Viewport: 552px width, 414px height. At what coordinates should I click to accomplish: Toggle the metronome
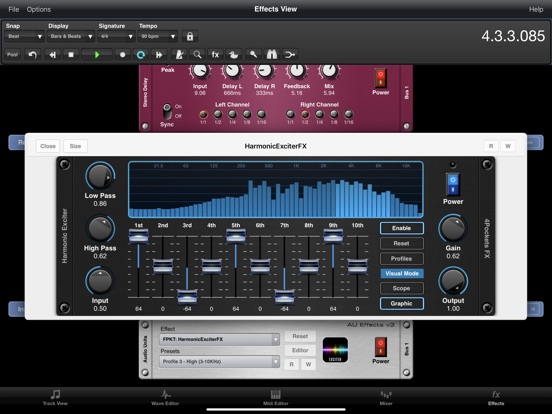(x=180, y=55)
